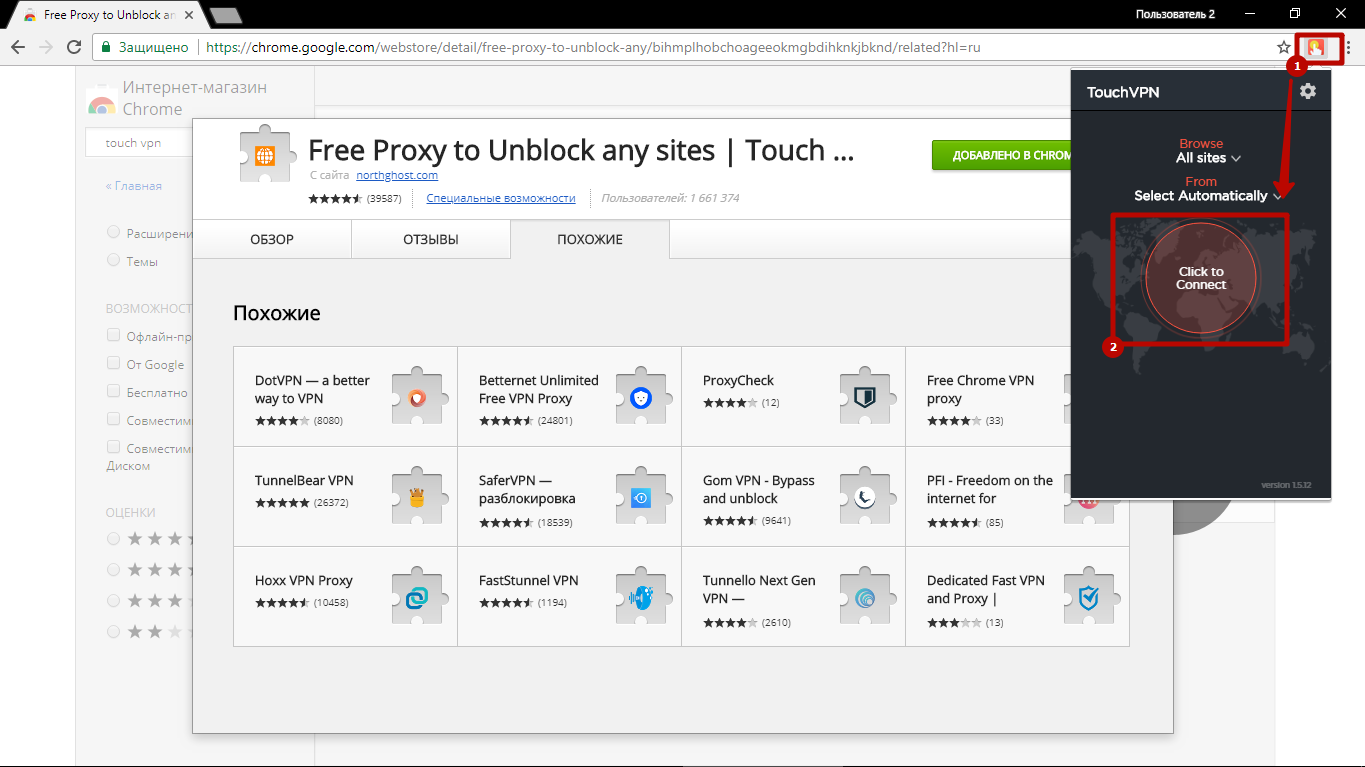This screenshot has height=767, width=1365.
Task: Switch to the ОБЗОР tab
Action: [272, 239]
